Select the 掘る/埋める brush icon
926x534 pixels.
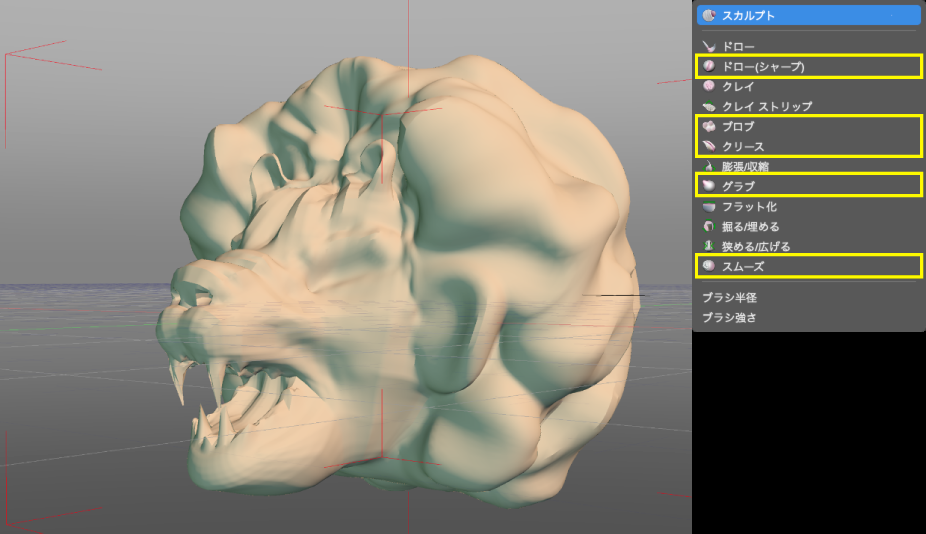(x=709, y=226)
